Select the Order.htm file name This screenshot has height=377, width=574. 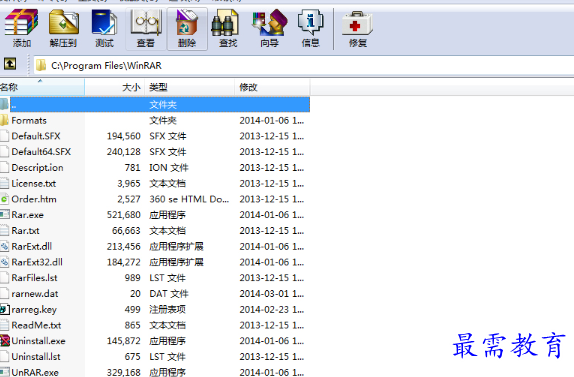tap(34, 199)
